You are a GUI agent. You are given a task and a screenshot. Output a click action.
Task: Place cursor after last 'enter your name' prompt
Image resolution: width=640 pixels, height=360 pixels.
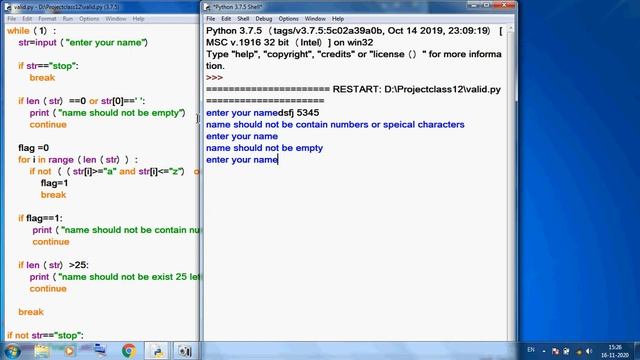278,160
